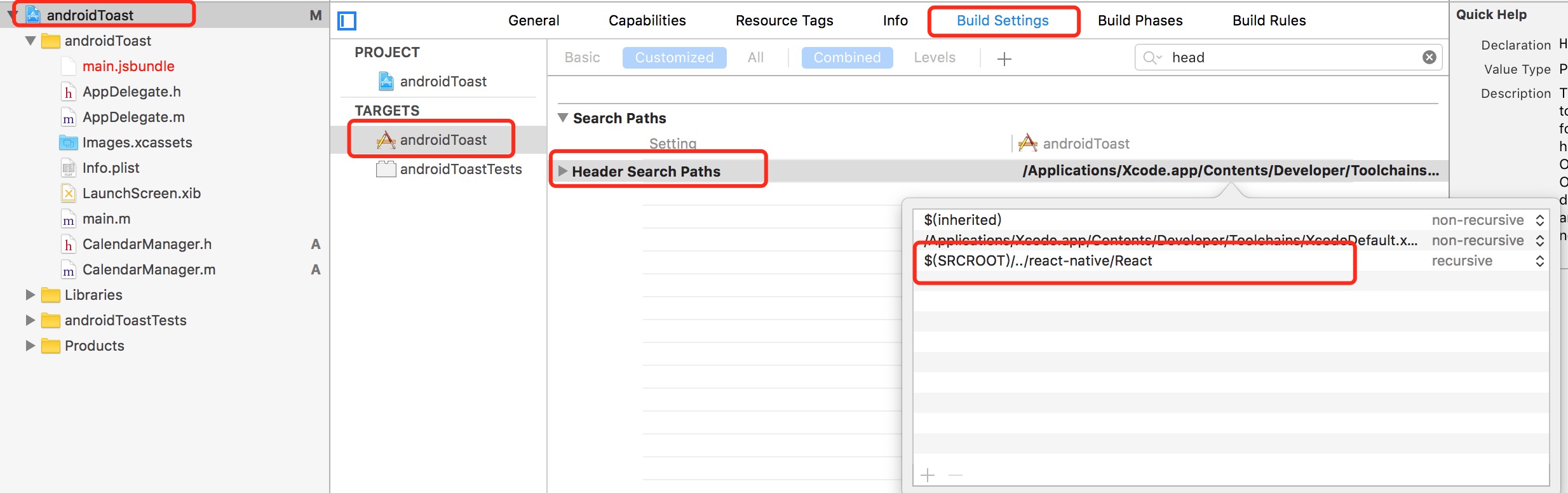Switch to the Build Settings tab
Image resolution: width=1568 pixels, height=493 pixels.
point(1003,21)
